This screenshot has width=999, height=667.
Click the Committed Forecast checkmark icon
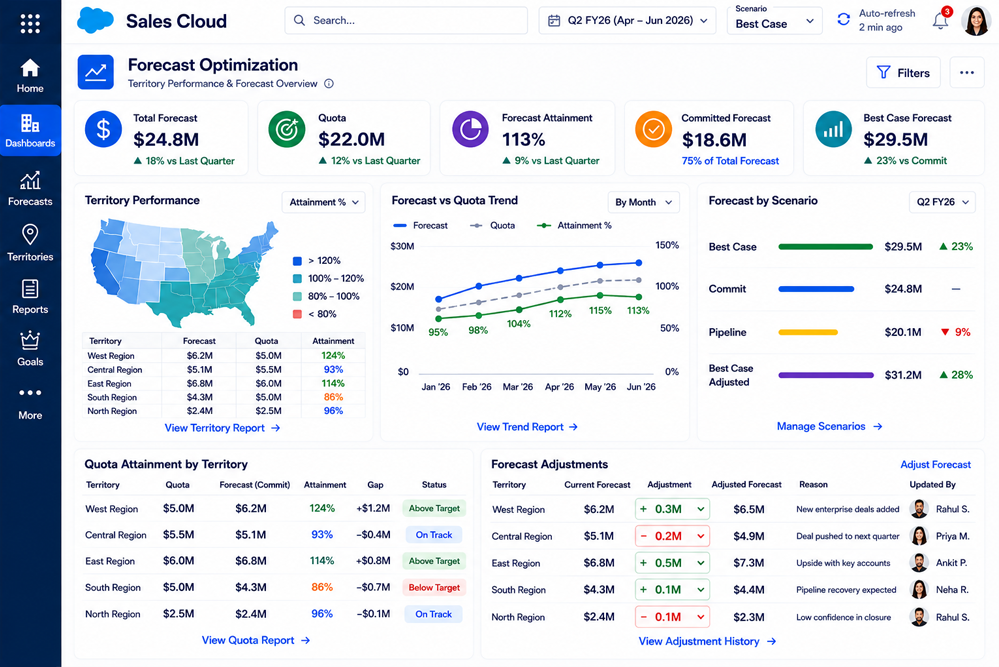pyautogui.click(x=653, y=129)
